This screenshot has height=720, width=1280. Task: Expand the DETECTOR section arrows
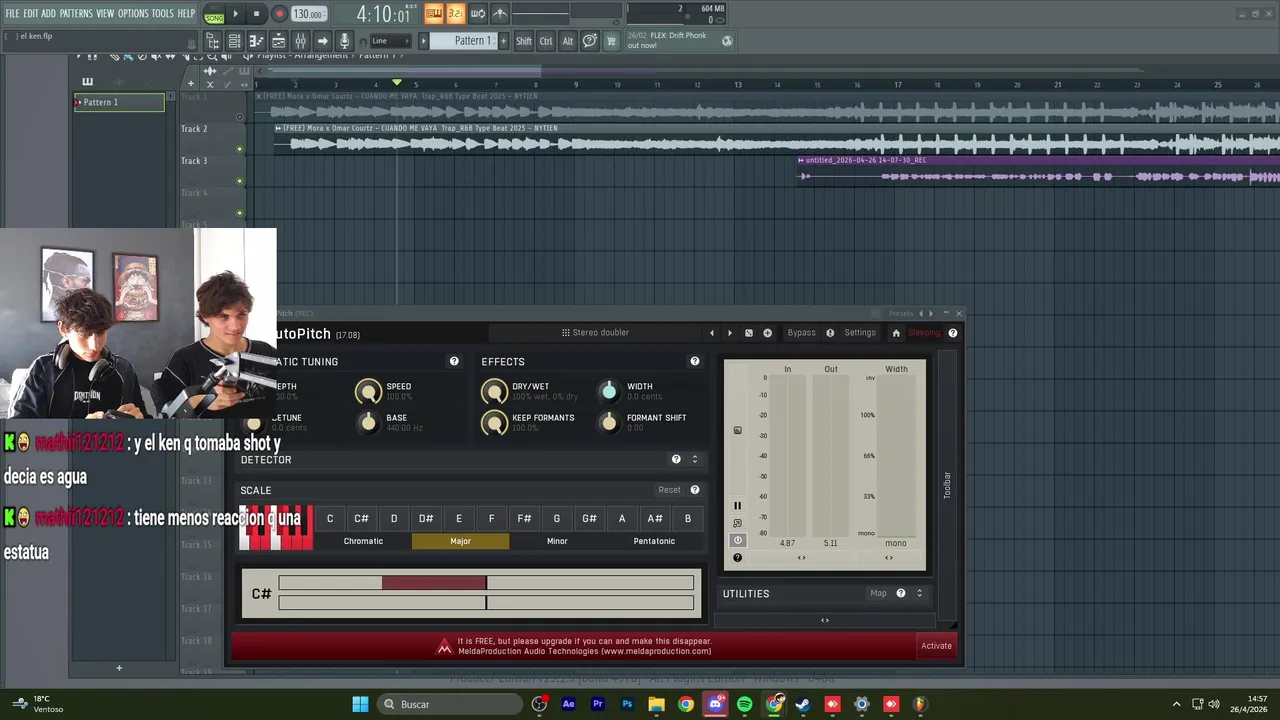tap(694, 459)
